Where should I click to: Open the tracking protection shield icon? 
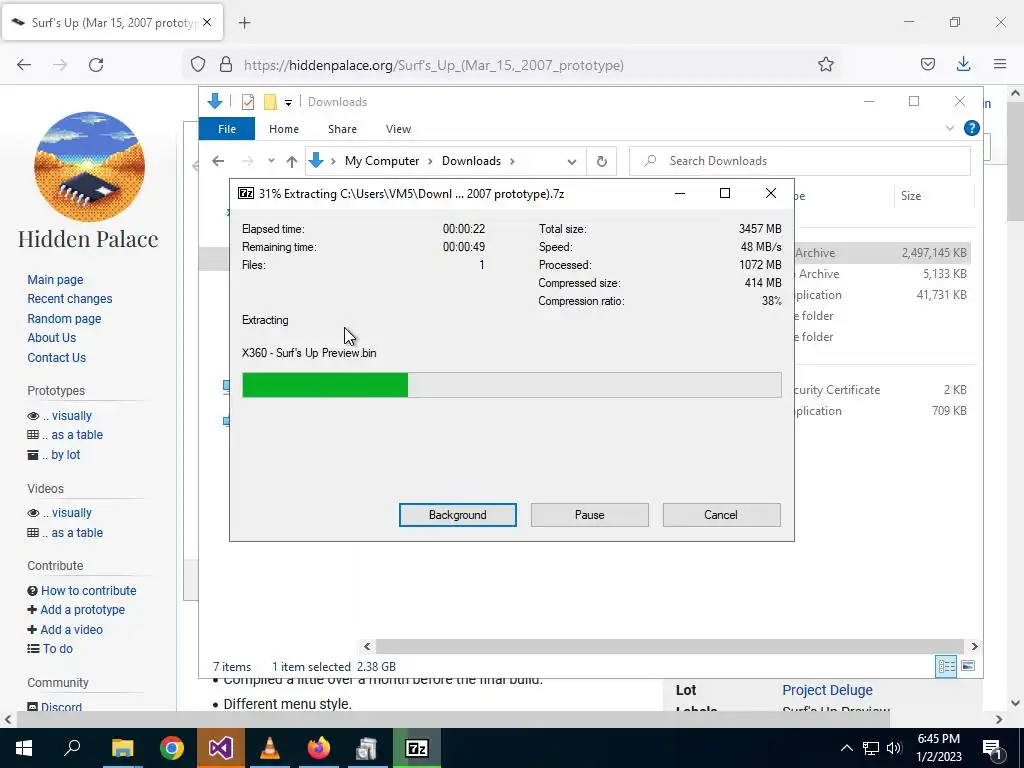[x=198, y=64]
